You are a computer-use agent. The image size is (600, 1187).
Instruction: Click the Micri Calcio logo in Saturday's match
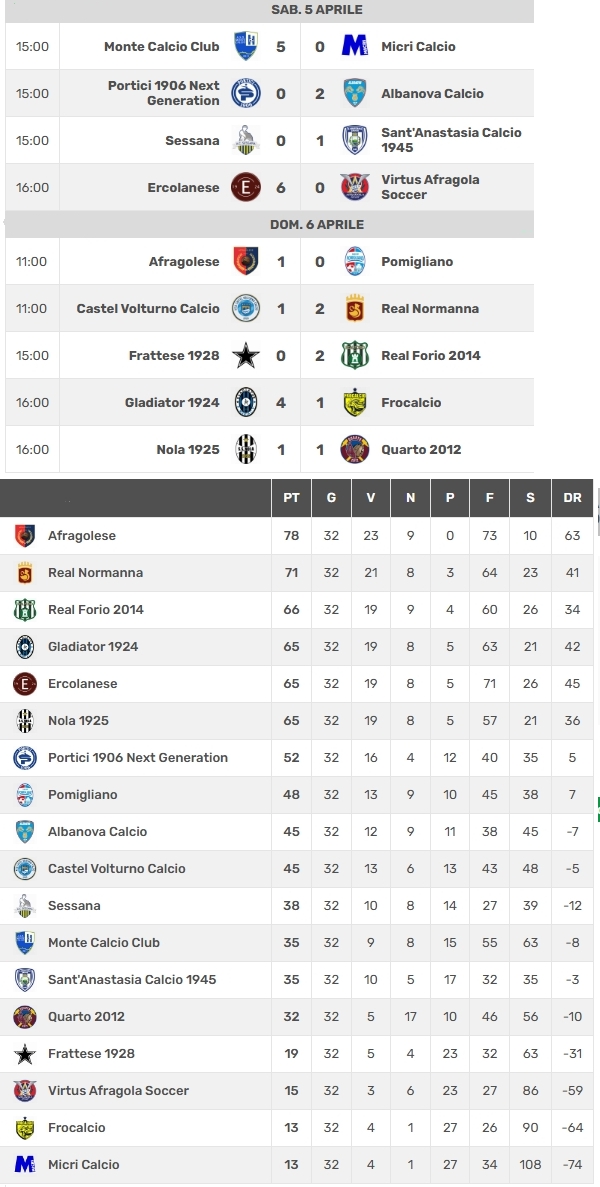coord(355,46)
